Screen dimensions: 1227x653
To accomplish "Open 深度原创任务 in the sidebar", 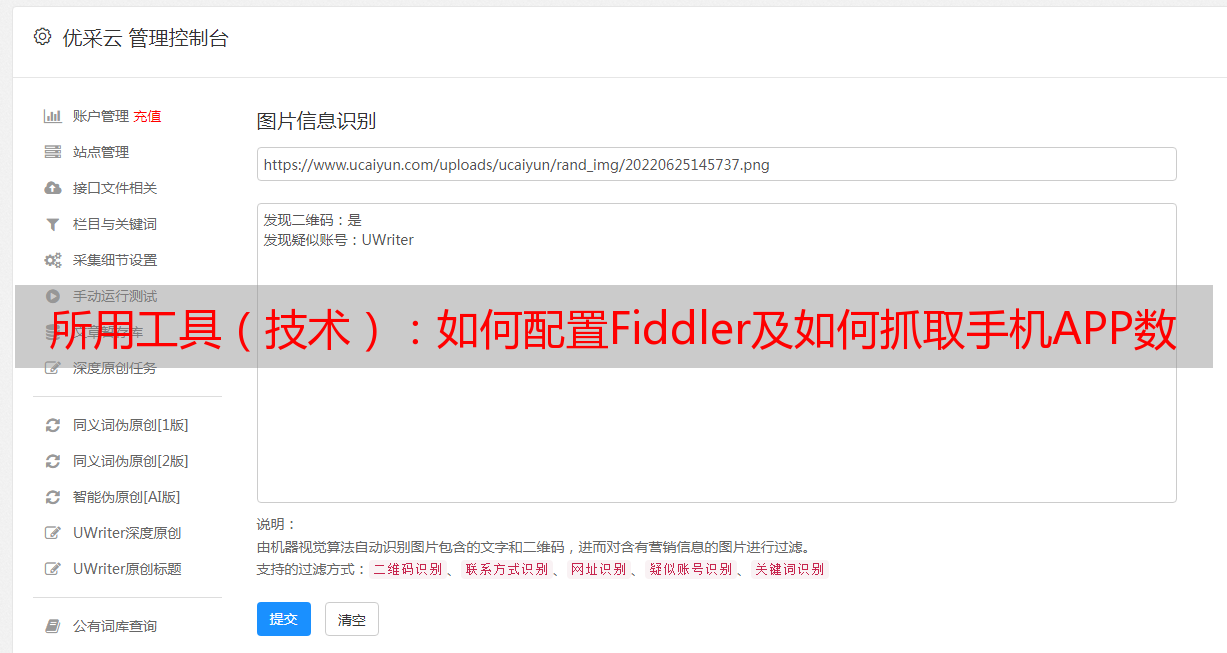I will [x=114, y=368].
